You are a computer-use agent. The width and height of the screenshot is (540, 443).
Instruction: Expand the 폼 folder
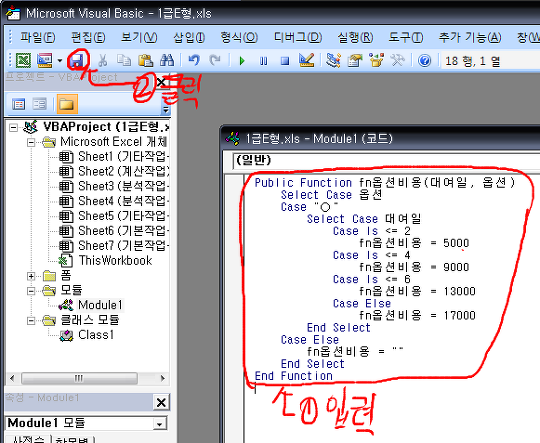click(x=31, y=276)
